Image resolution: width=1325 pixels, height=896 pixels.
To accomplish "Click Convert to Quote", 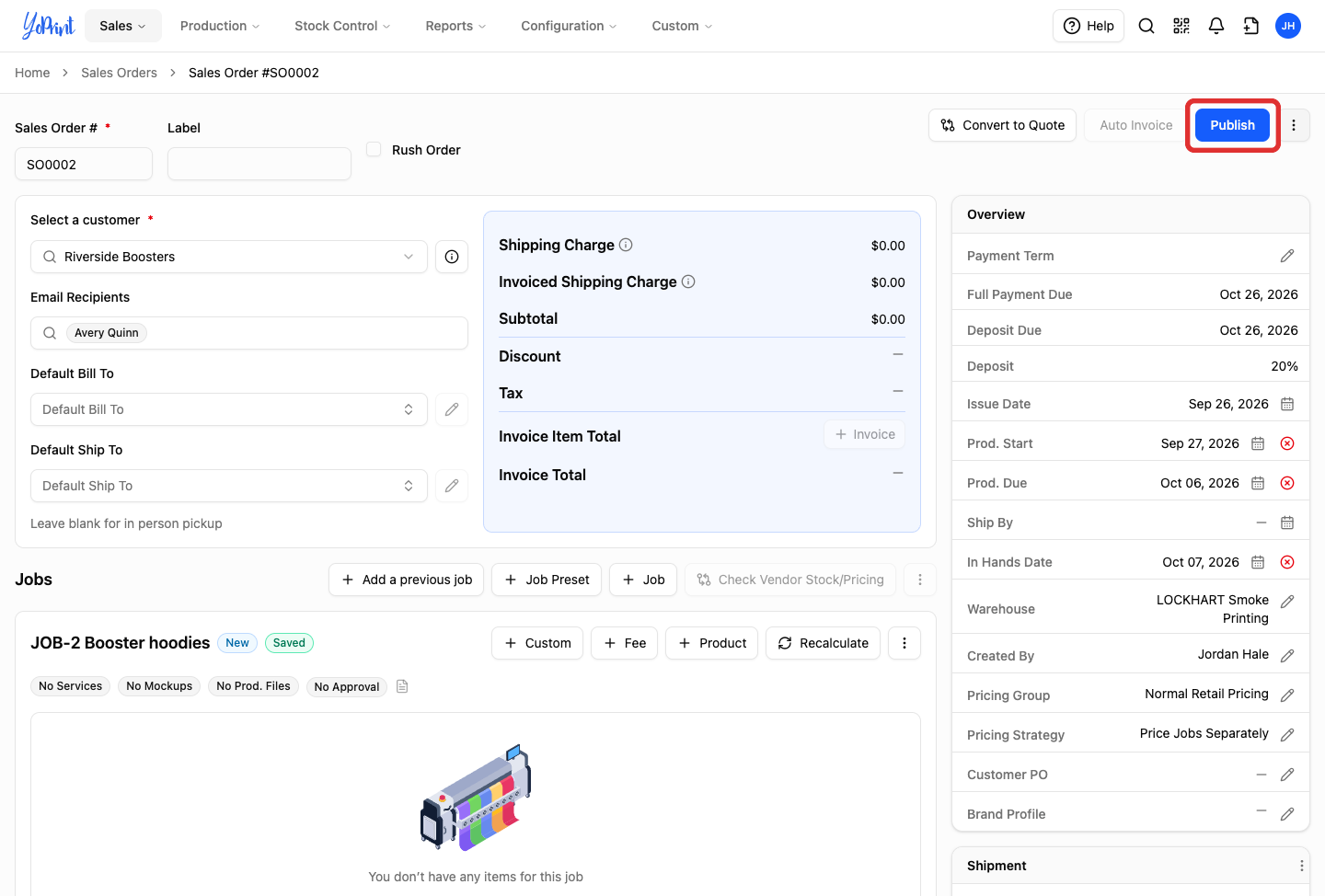I will click(x=1002, y=125).
